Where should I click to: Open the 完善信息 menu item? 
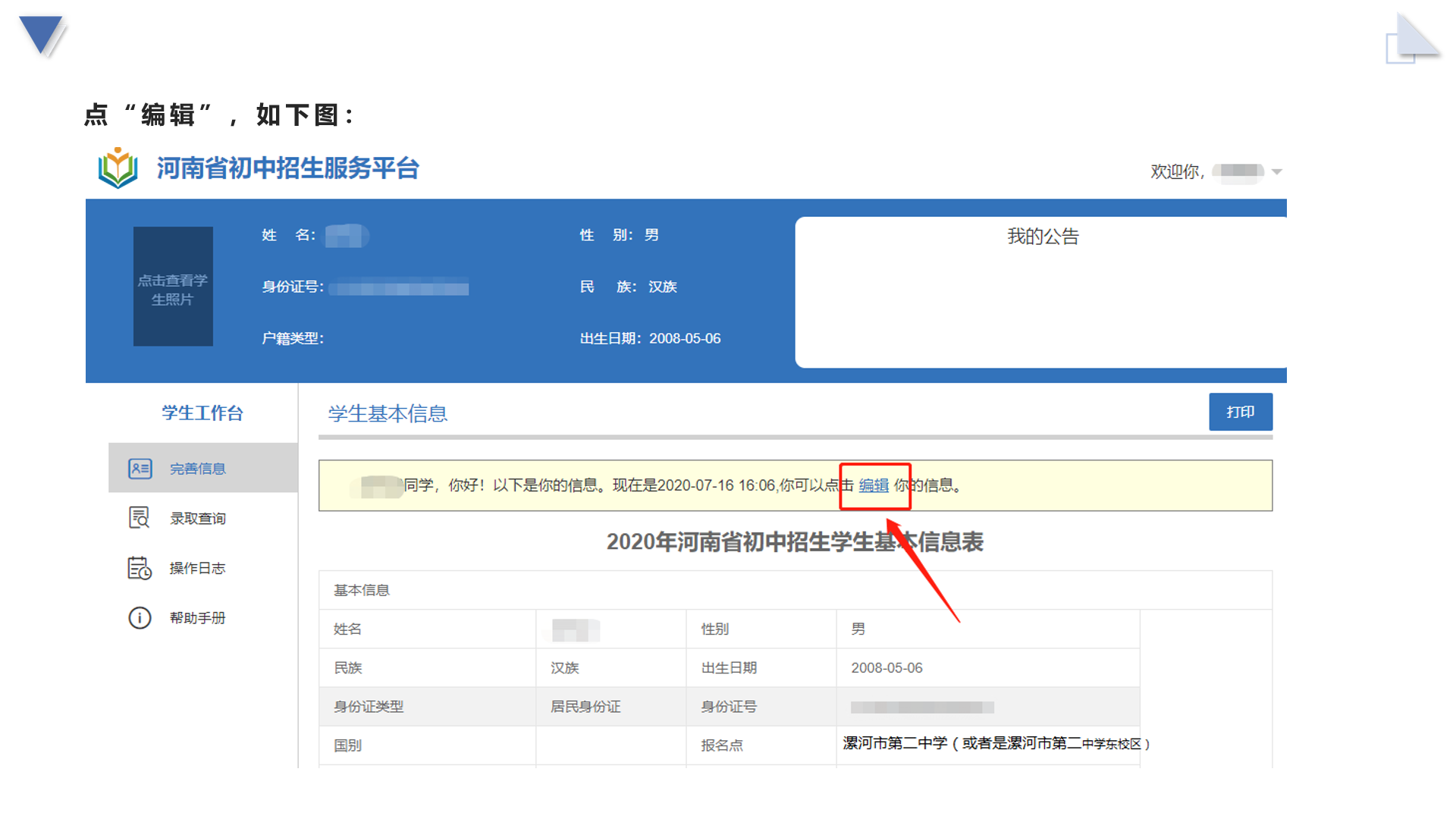click(197, 469)
